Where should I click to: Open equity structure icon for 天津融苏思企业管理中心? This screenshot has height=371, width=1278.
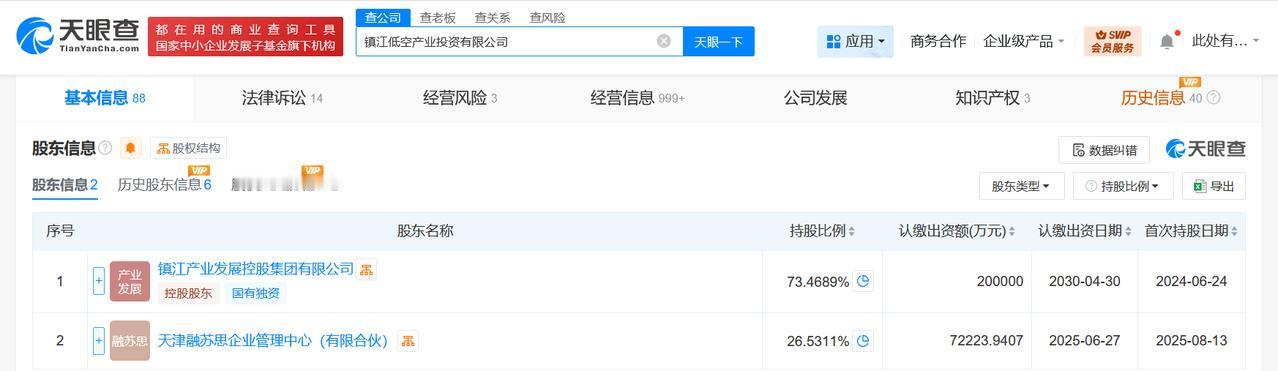408,341
